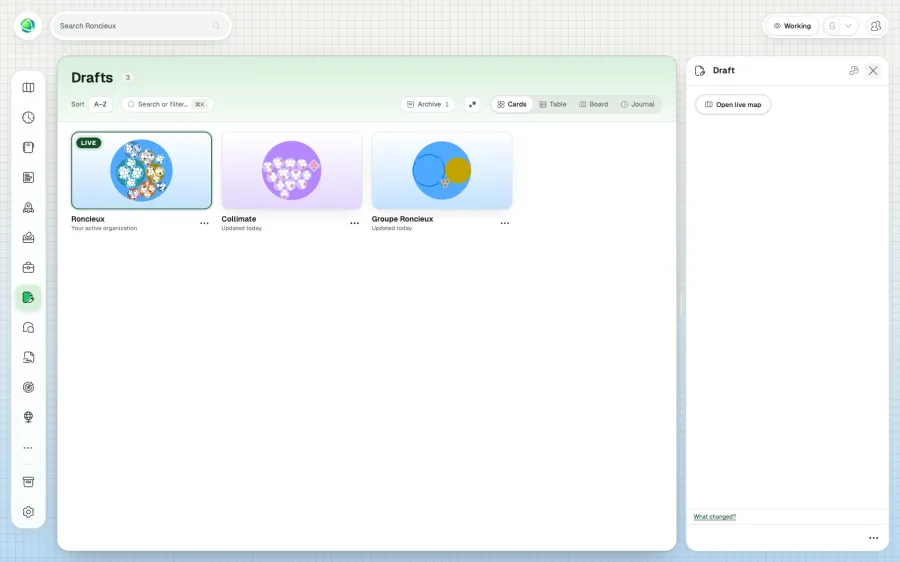The height and width of the screenshot is (562, 900).
Task: Click the green globe app logo
Action: [28, 26]
